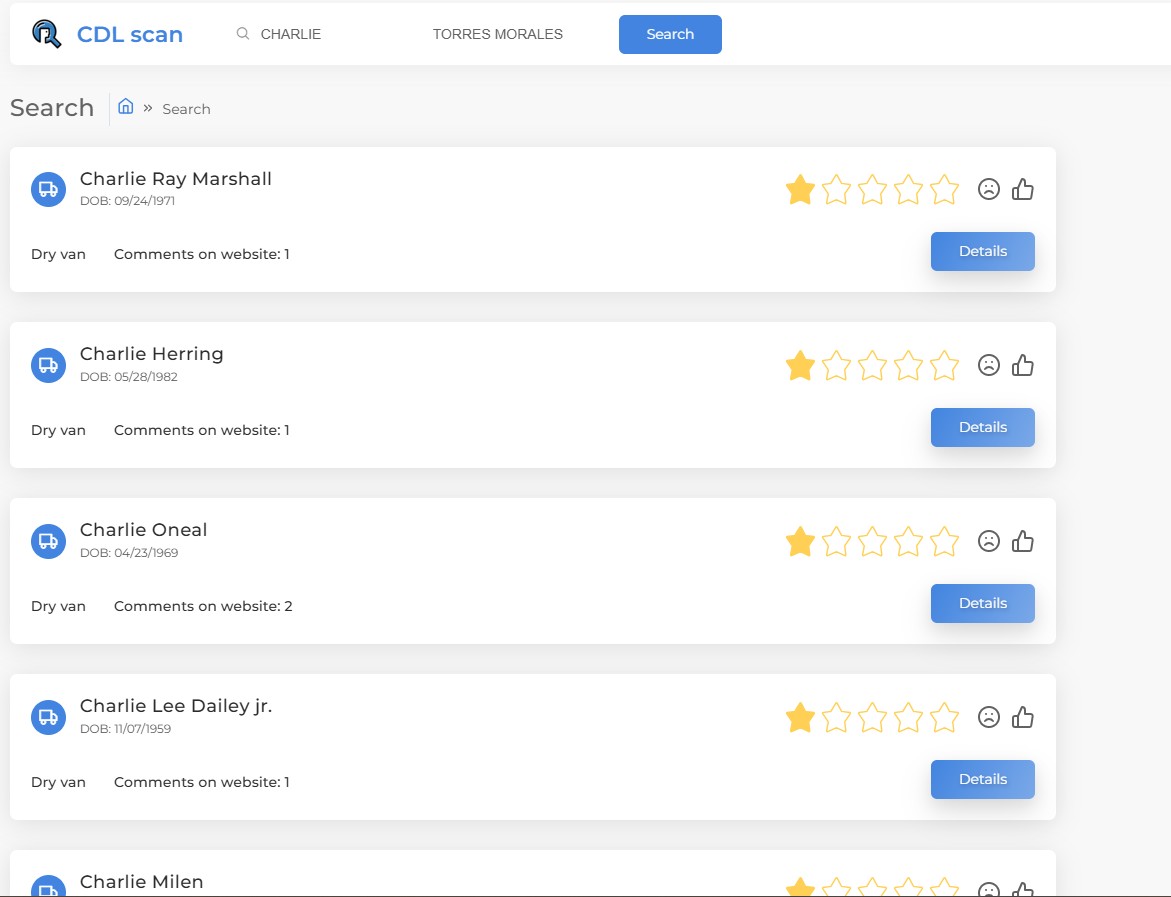Give Charlie Herring a three-star rating
Screen dimensions: 1171x897
pyautogui.click(x=872, y=365)
